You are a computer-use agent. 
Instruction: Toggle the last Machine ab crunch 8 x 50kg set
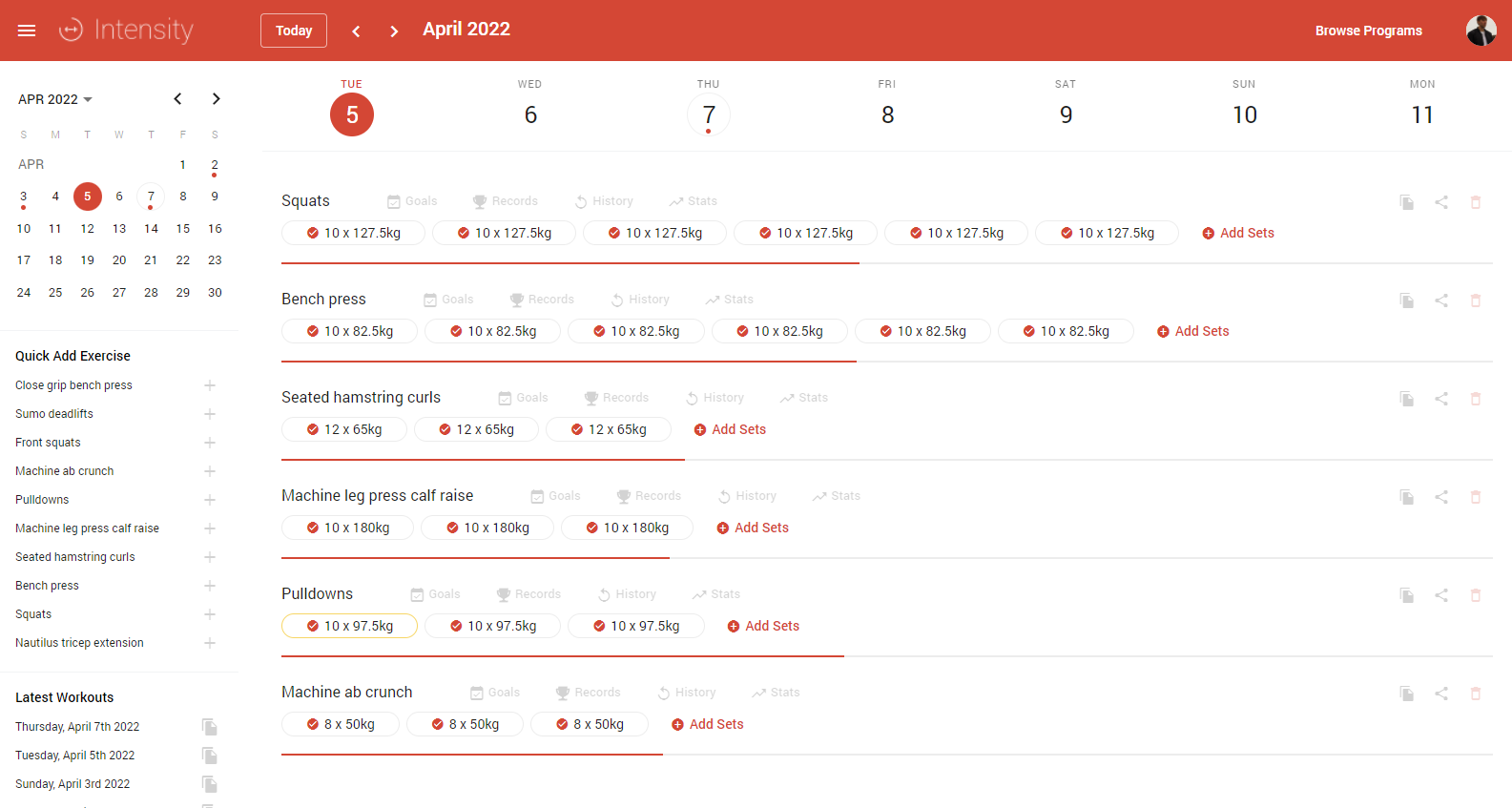[590, 724]
